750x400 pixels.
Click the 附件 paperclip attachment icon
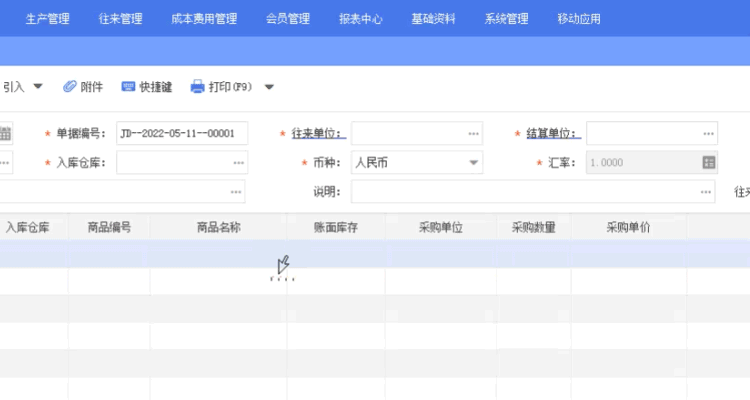pyautogui.click(x=69, y=87)
